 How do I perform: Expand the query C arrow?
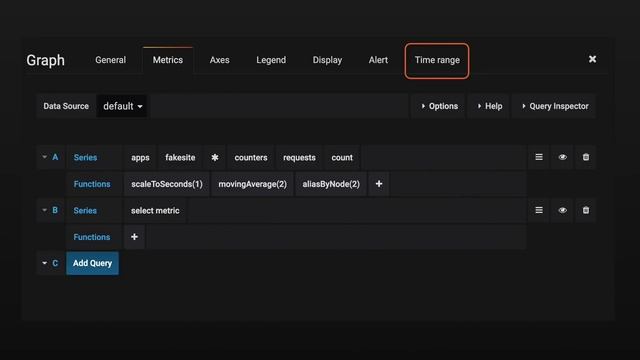coord(44,263)
